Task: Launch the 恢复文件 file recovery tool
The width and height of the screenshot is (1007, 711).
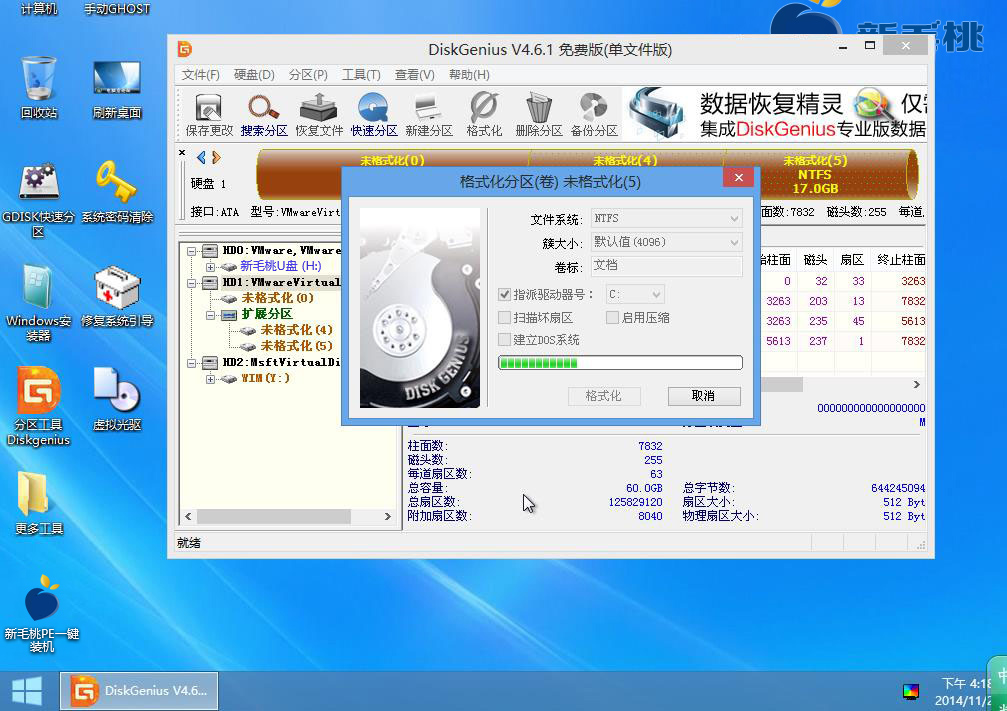Action: pyautogui.click(x=319, y=115)
